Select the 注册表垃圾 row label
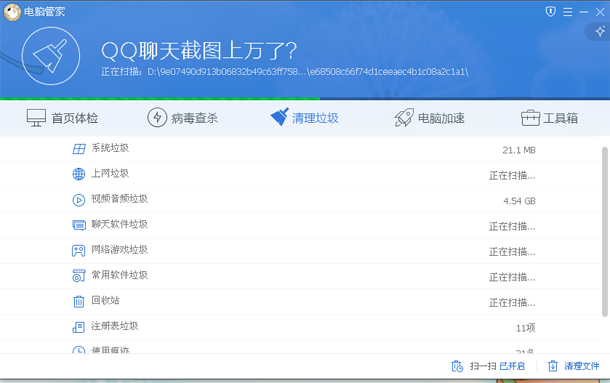This screenshot has width=610, height=383. 115,326
